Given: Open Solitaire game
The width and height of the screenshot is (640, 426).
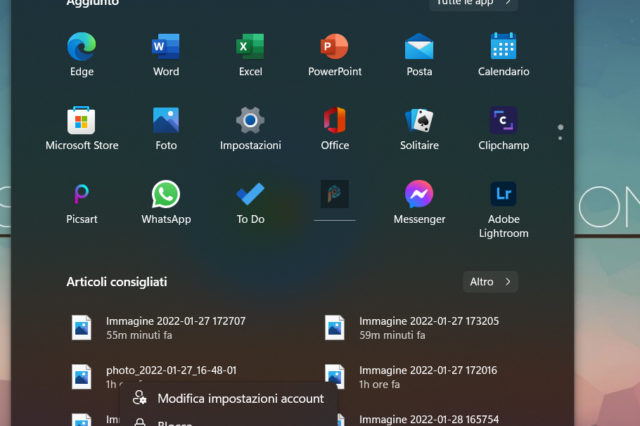Looking at the screenshot, I should click(419, 128).
